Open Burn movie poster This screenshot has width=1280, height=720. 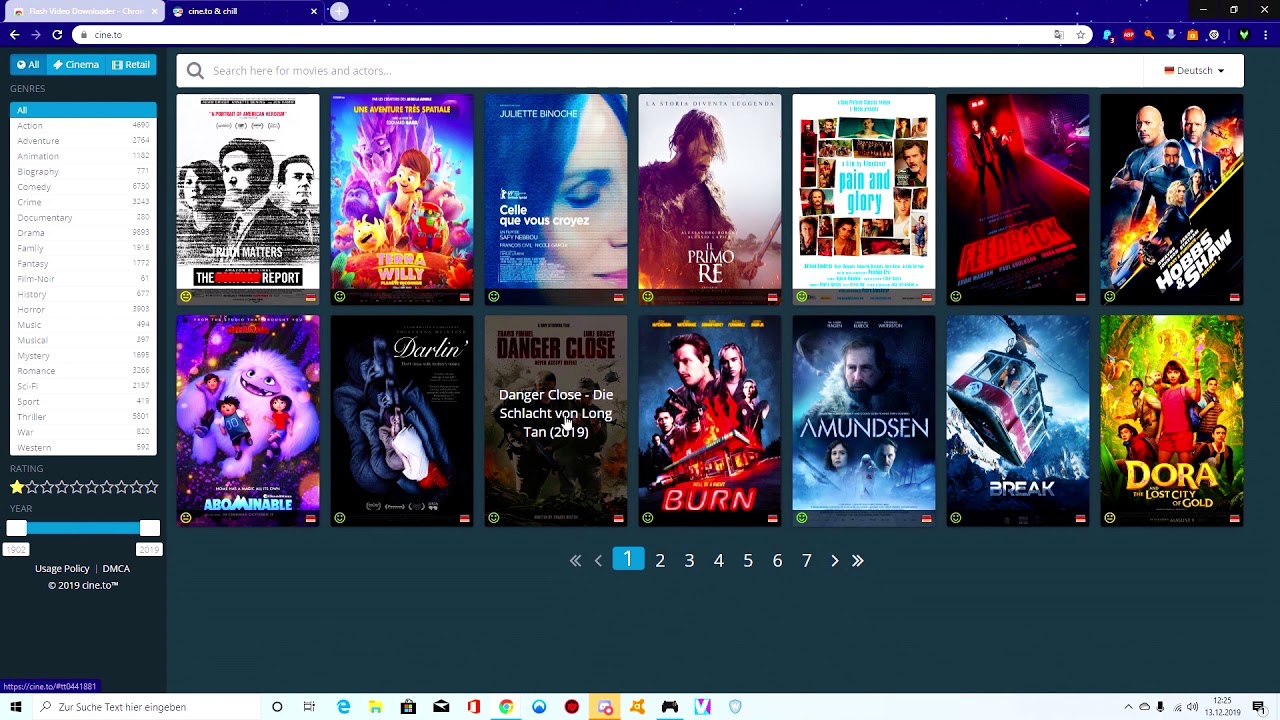[x=710, y=421]
